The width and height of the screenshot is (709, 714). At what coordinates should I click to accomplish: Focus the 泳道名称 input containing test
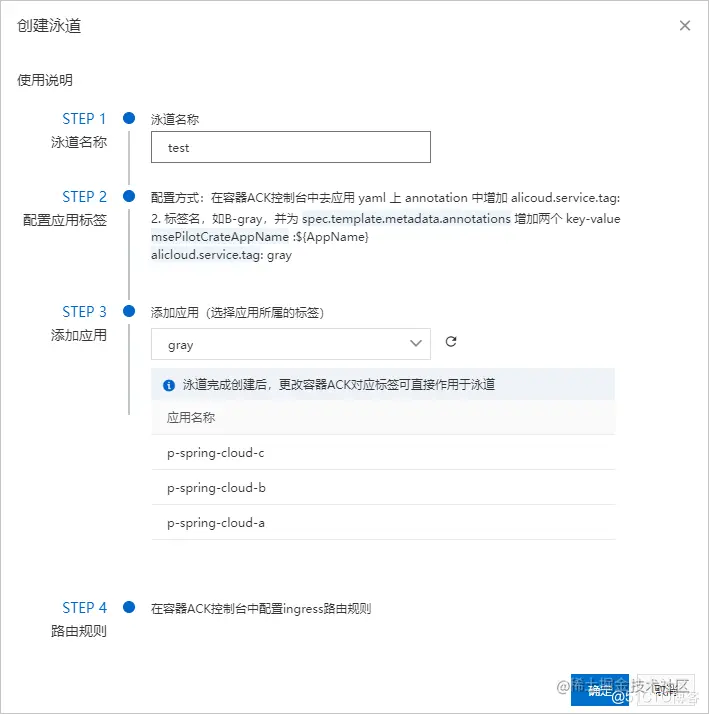click(x=291, y=147)
